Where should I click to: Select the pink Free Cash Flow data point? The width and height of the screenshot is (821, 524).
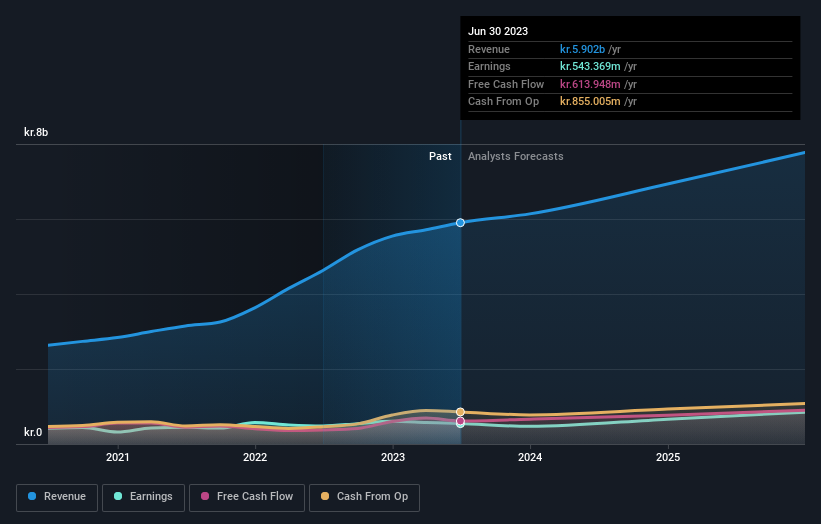460,421
